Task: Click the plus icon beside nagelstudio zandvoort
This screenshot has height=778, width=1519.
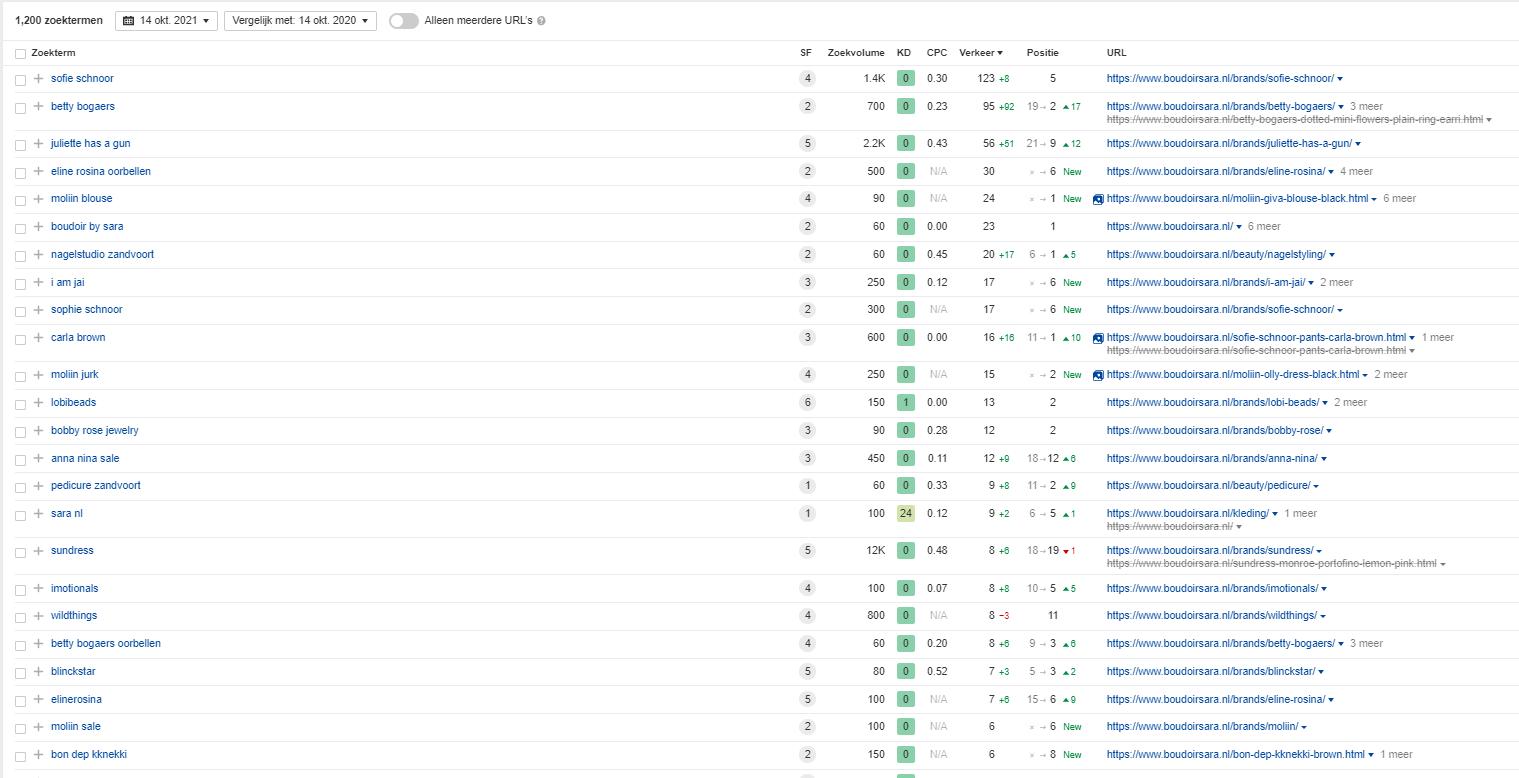Action: coord(38,254)
